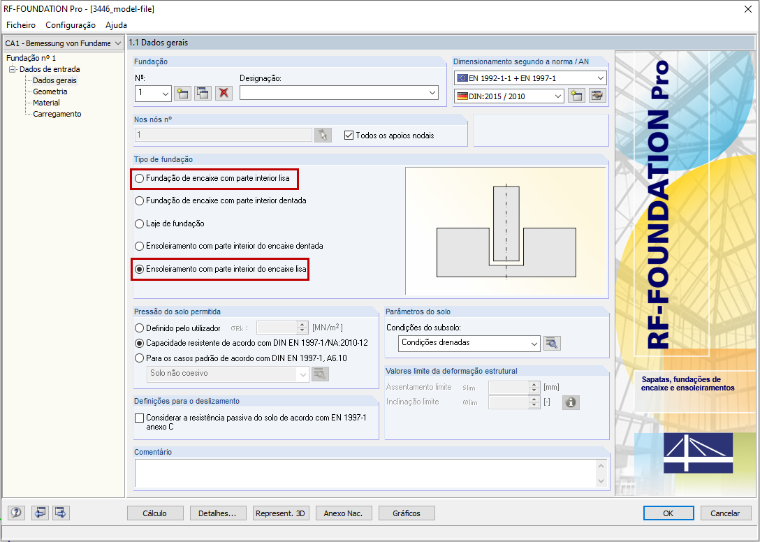Open the Ajuda menu
This screenshot has width=760, height=542.
pyautogui.click(x=116, y=25)
